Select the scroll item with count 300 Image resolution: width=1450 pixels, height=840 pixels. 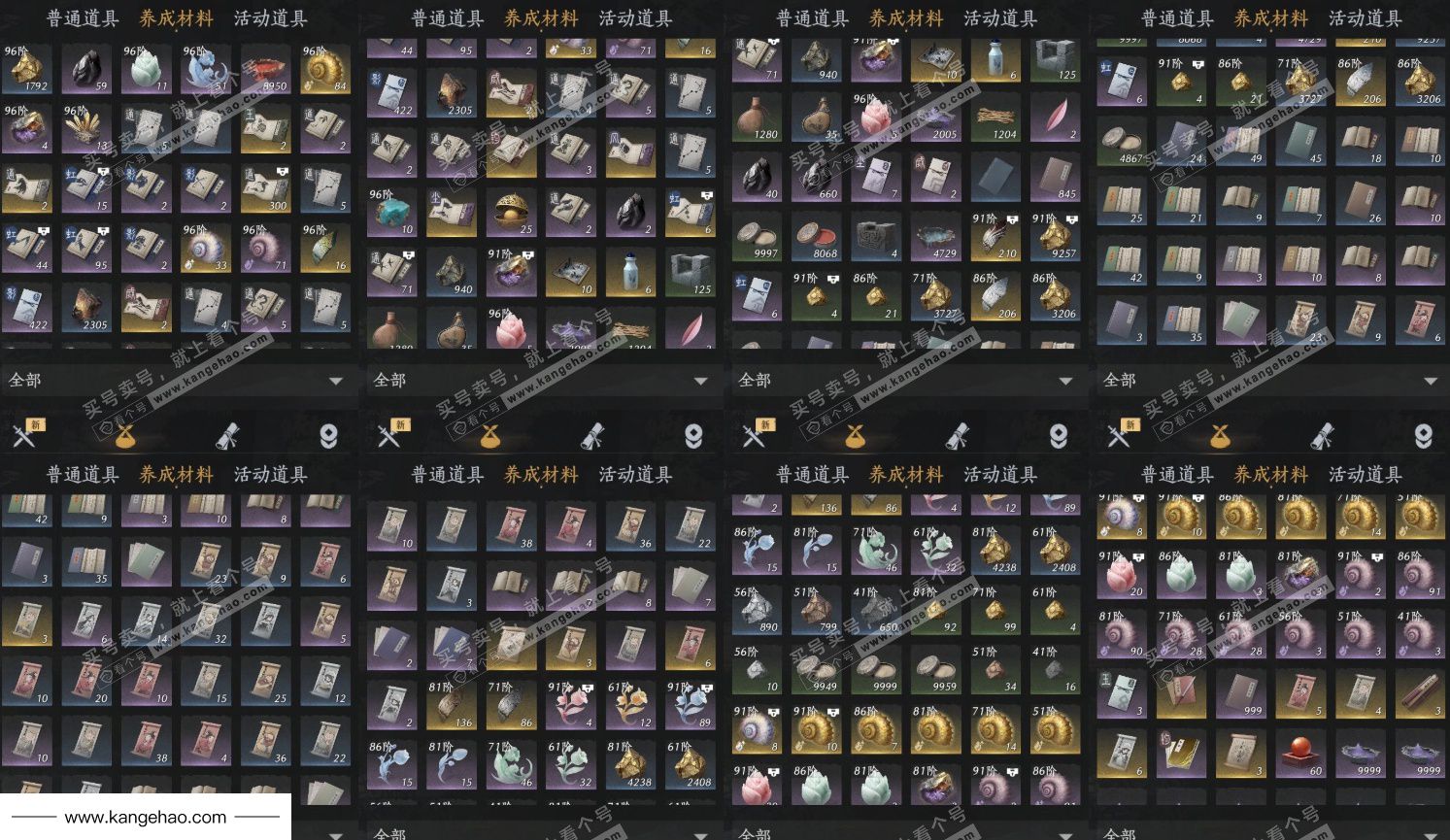pos(266,188)
